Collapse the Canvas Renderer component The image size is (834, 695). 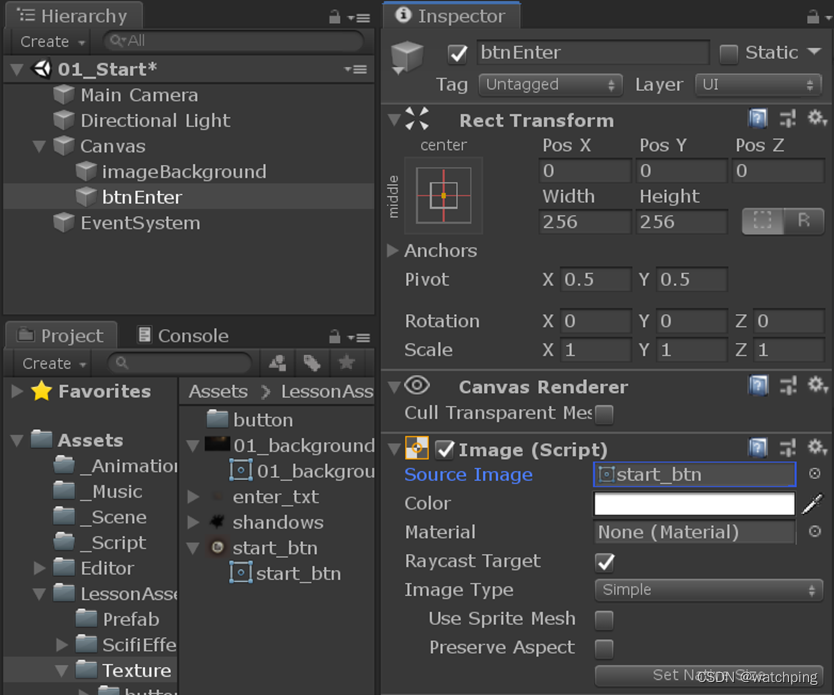[x=394, y=387]
